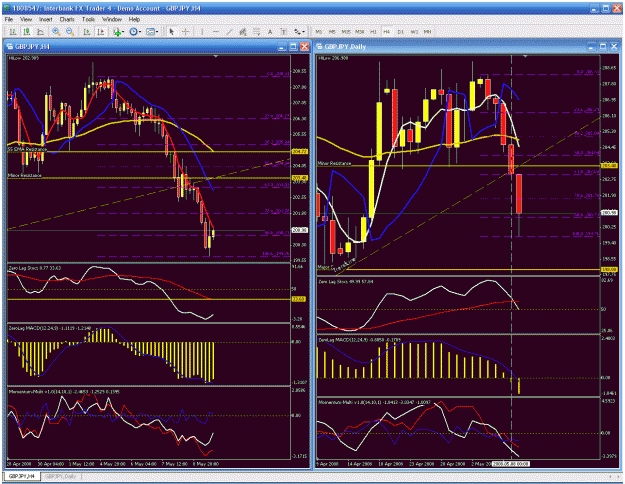Click chart shift triangle marker on H4 chart
The width and height of the screenshot is (625, 484).
click(x=216, y=57)
